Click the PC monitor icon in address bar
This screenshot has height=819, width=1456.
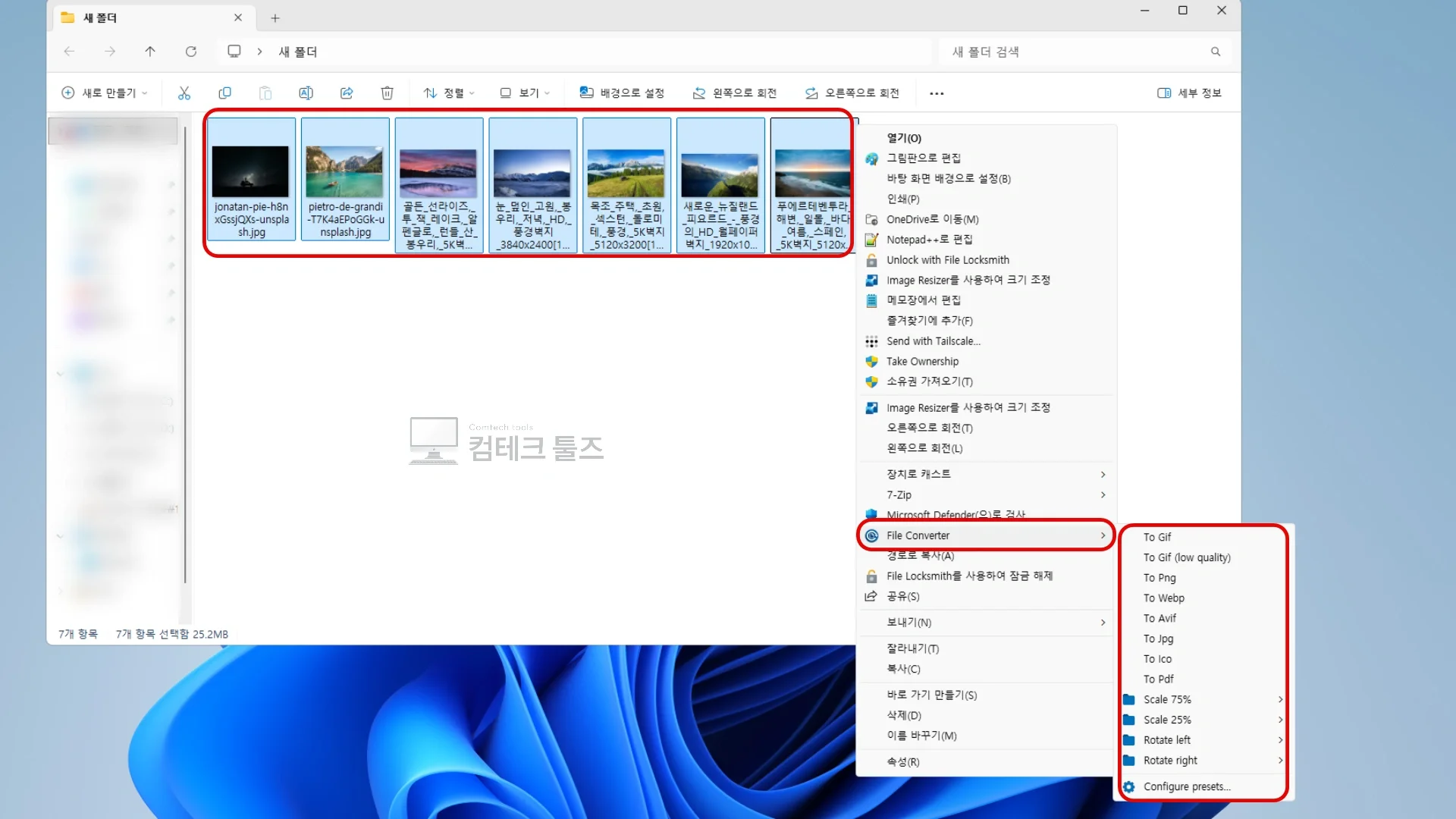pos(234,52)
